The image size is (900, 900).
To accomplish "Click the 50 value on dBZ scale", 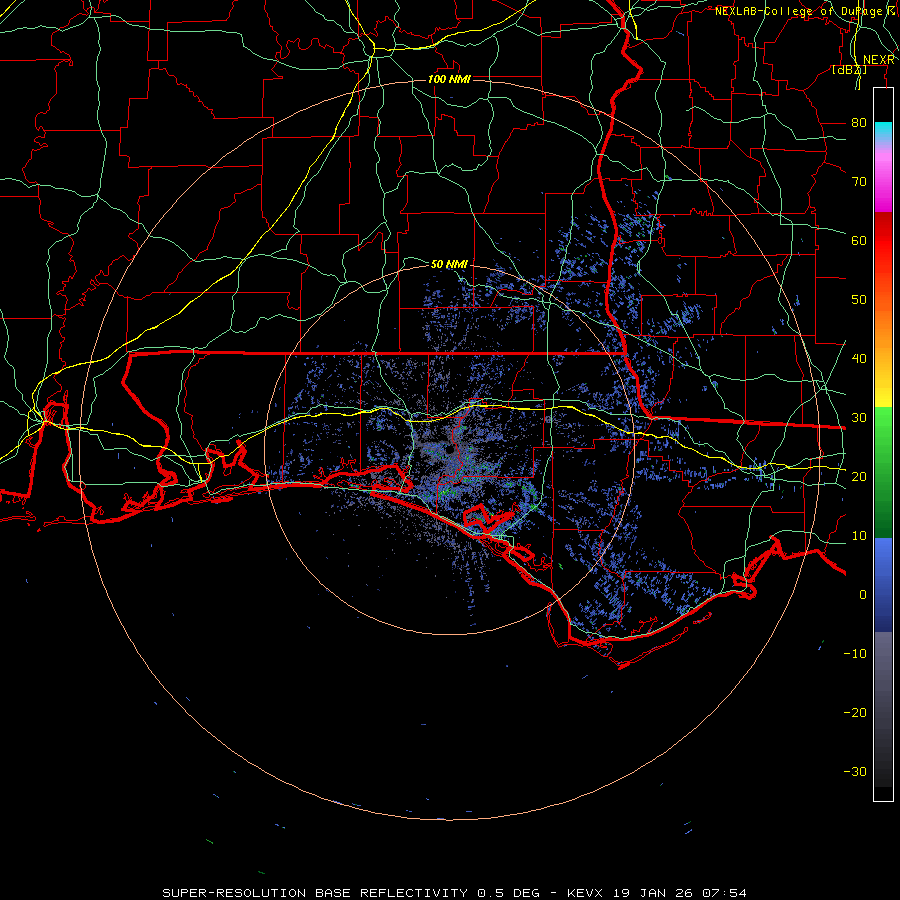I will (859, 300).
